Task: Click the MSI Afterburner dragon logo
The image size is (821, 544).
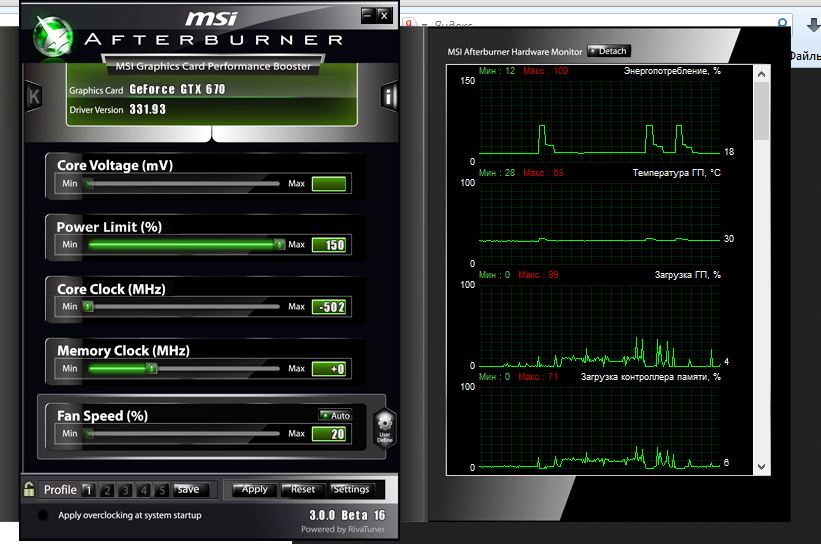Action: click(53, 38)
